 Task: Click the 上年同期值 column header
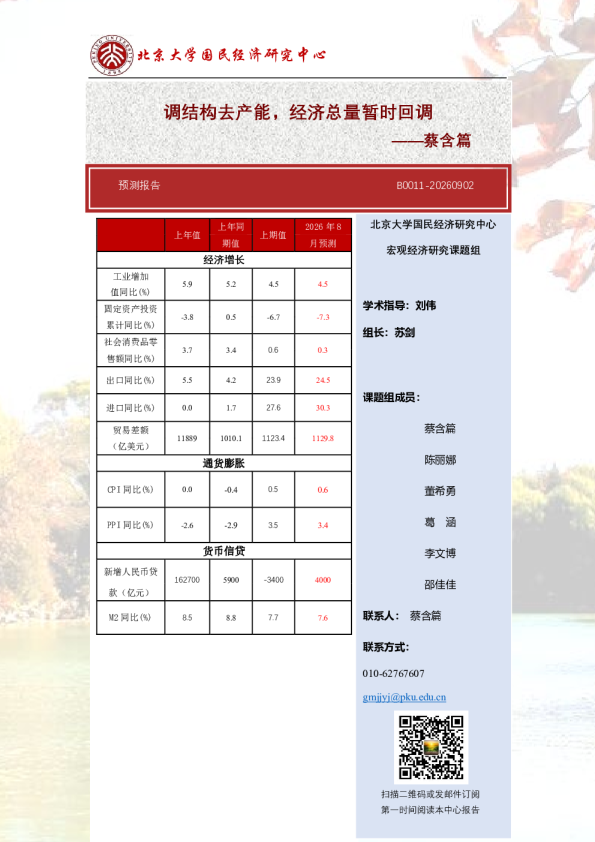click(x=231, y=235)
